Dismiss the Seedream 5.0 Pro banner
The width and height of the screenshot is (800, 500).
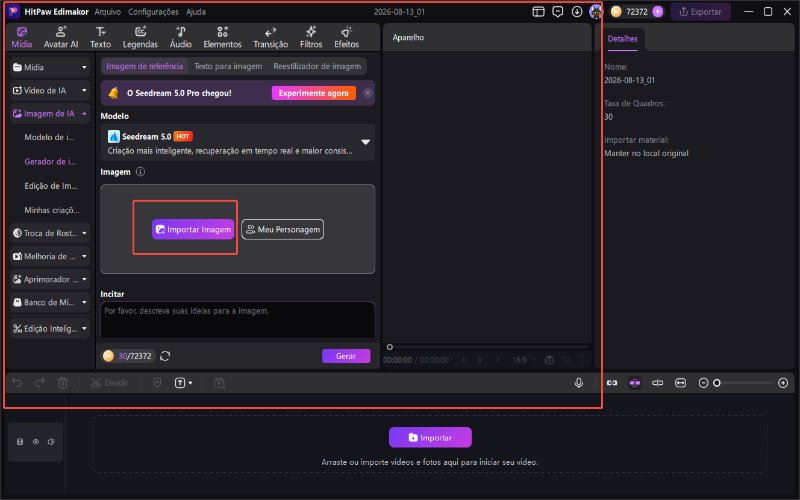point(367,93)
